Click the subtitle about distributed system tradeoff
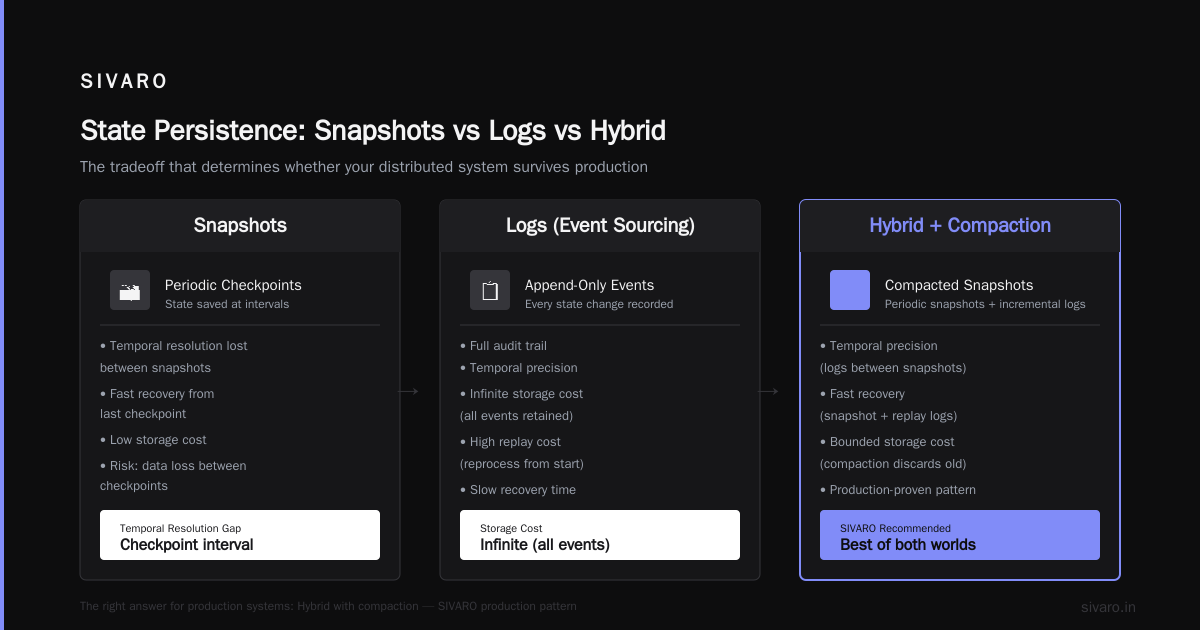This screenshot has height=630, width=1200. [x=364, y=167]
